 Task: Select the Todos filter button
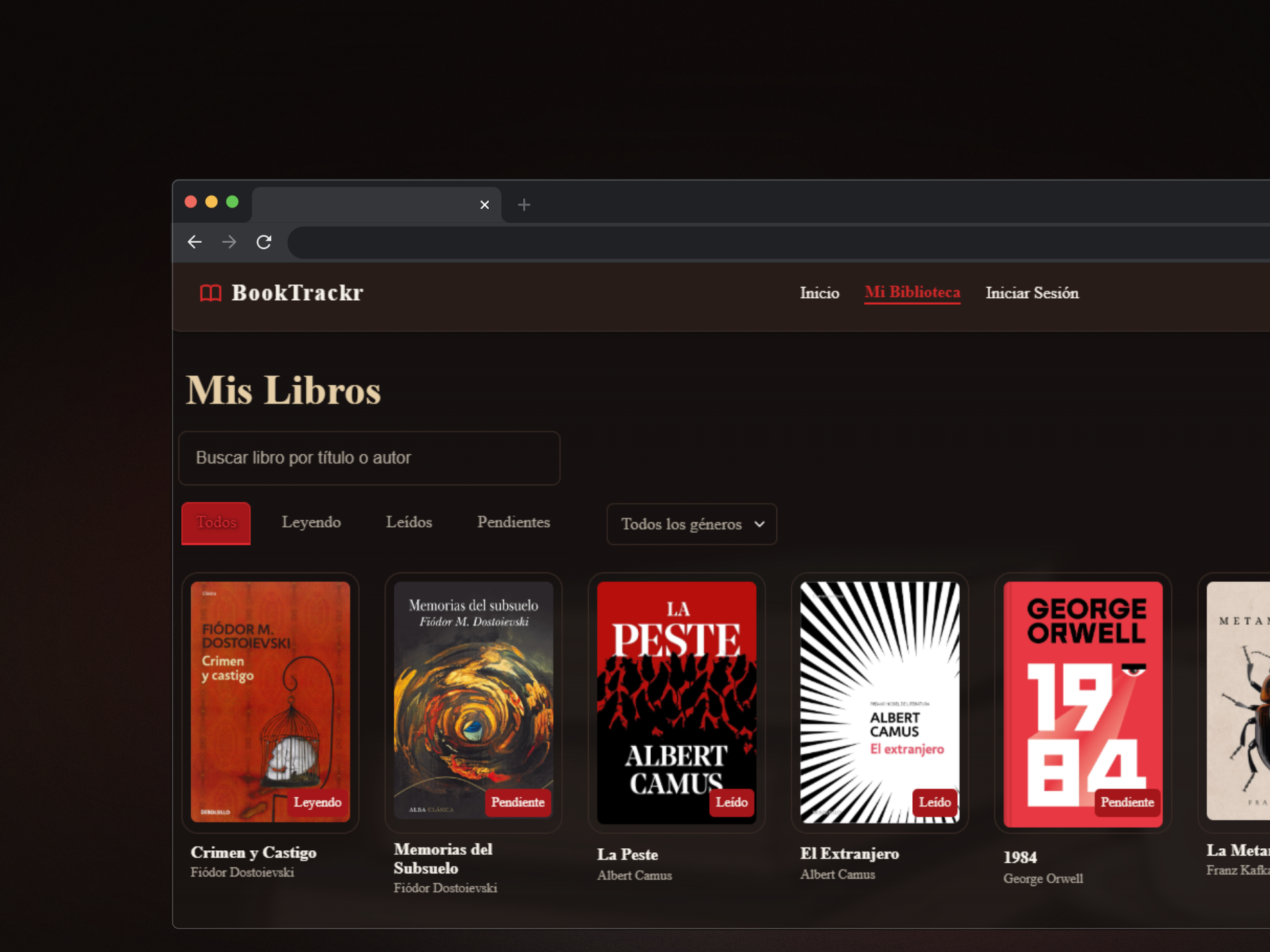point(216,522)
